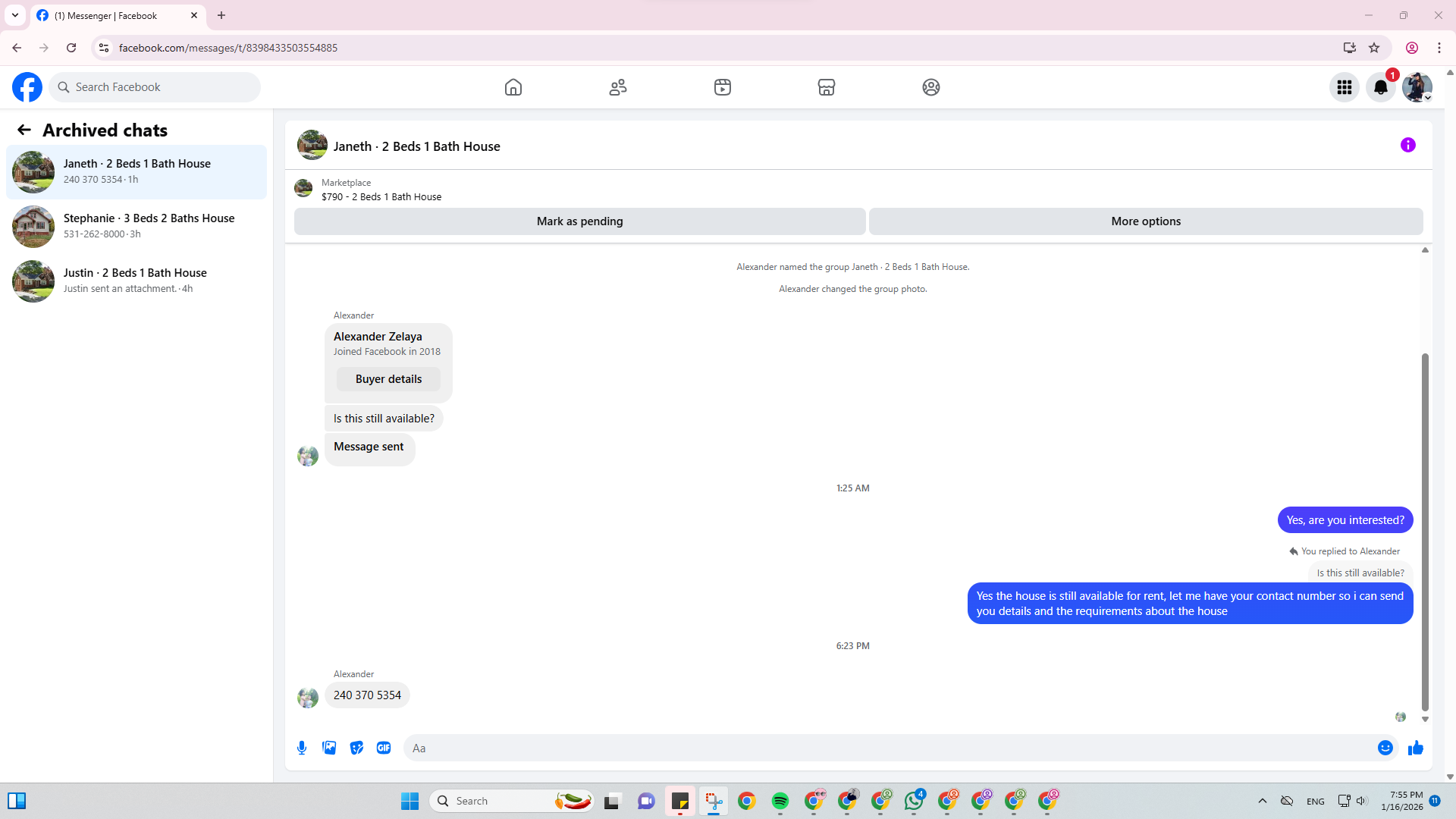Switch to Friends tab
This screenshot has width=1456, height=819.
coord(618,87)
